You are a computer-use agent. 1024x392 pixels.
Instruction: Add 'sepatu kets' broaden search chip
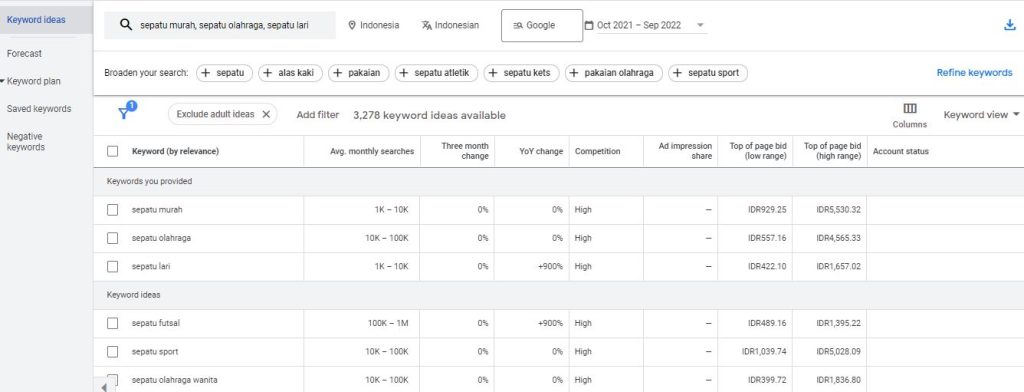521,73
